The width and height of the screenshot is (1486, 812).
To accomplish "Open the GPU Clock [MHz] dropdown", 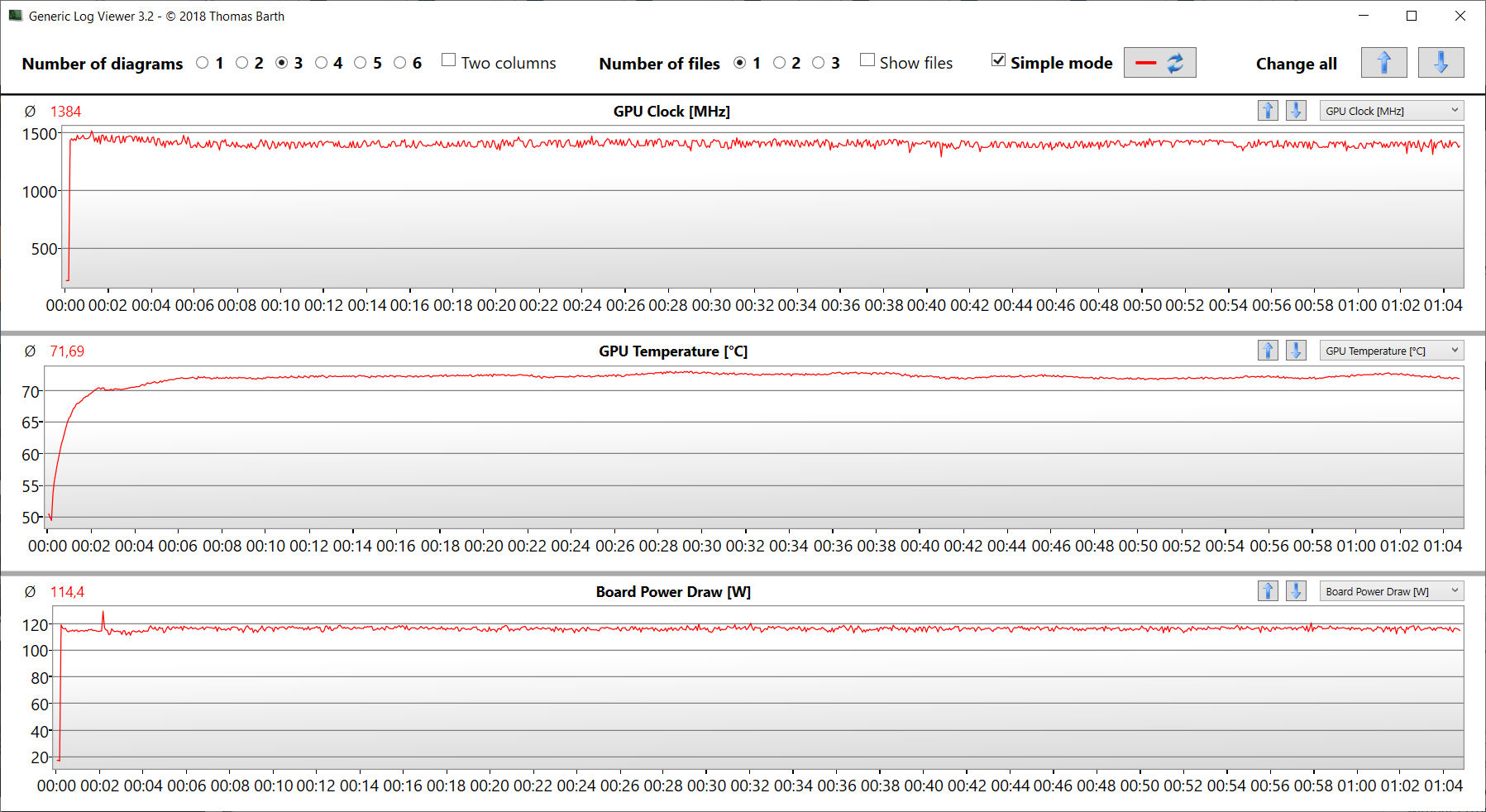I will 1392,111.
